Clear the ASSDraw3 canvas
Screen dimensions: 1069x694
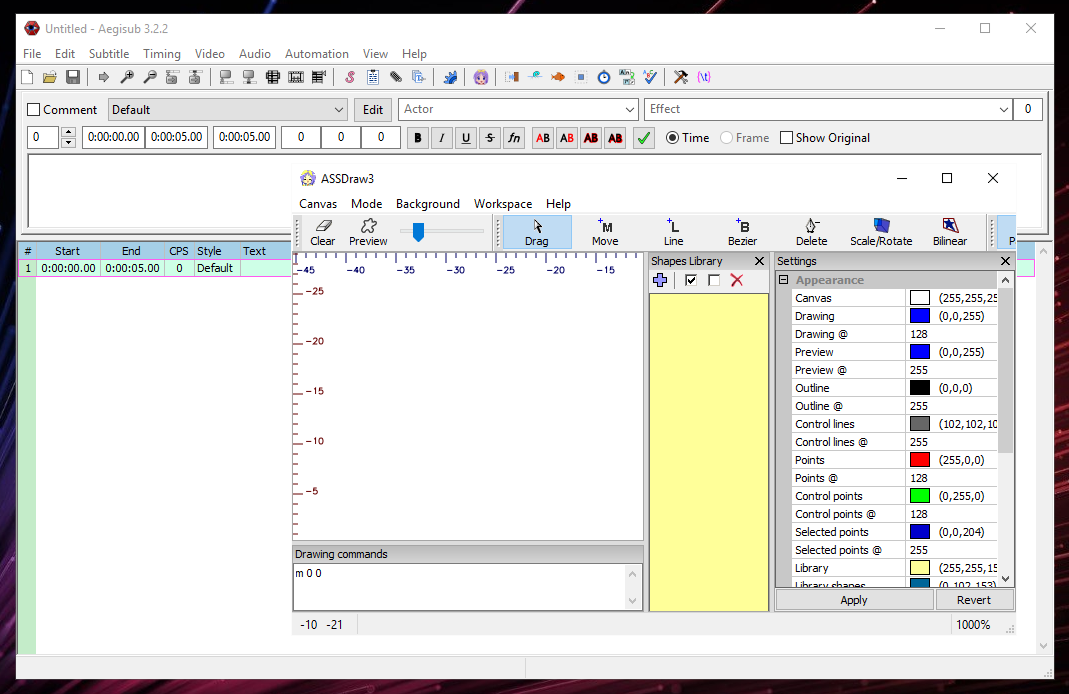322,232
